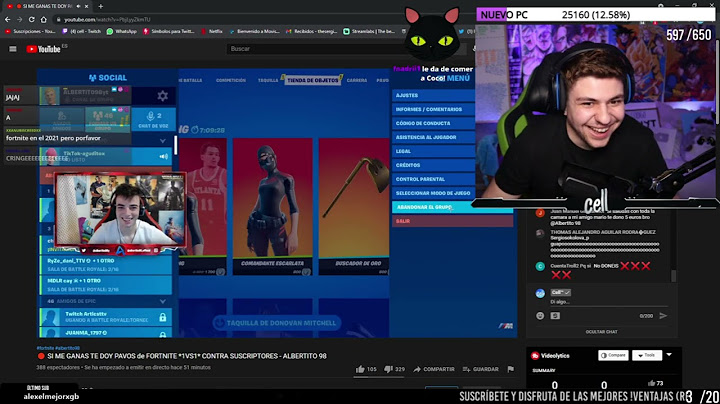The height and width of the screenshot is (404, 720).
Task: Click the lock icon on Twitch Articsttv row
Action: pos(163,317)
